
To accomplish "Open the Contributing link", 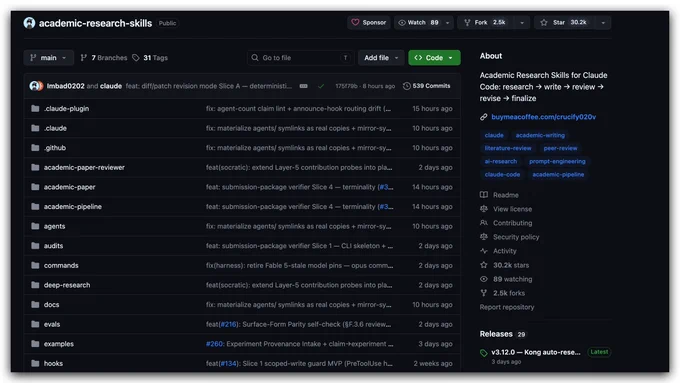I will [x=512, y=223].
